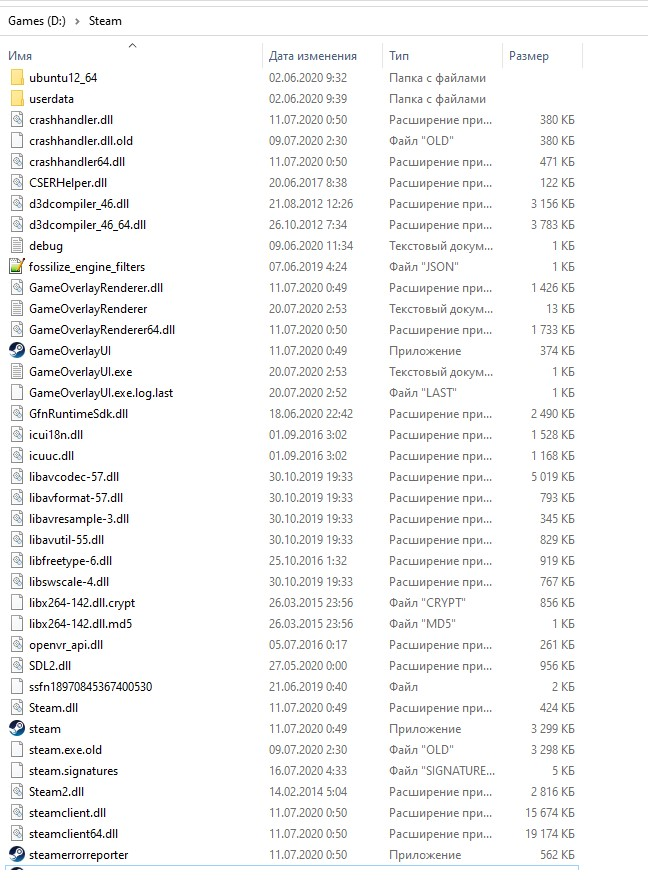Click the userdata folder icon
This screenshot has height=887, width=648.
(x=18, y=98)
